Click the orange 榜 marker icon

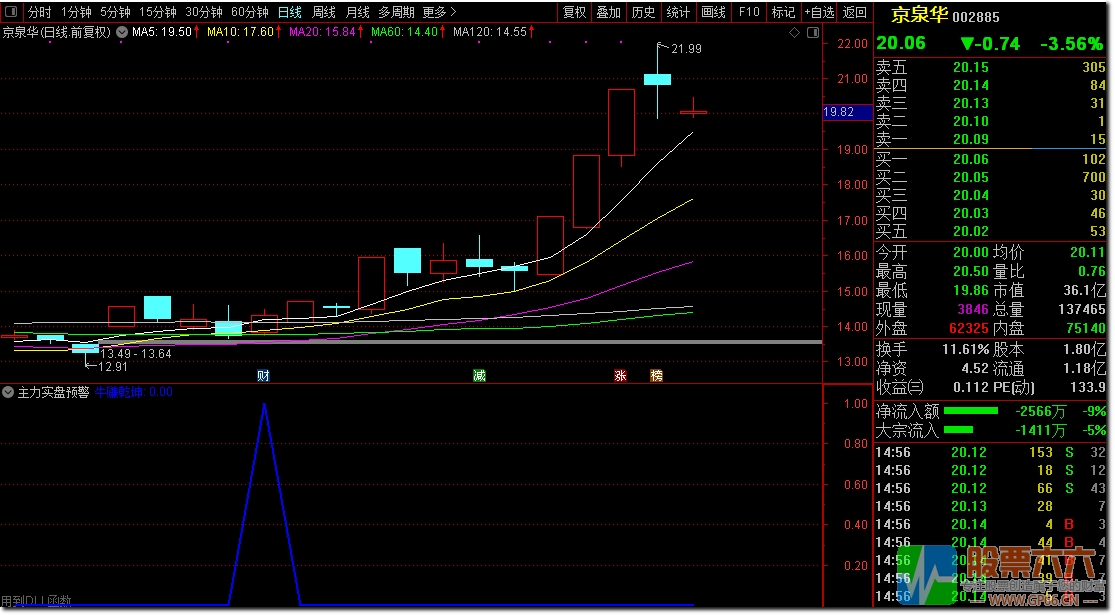[656, 376]
